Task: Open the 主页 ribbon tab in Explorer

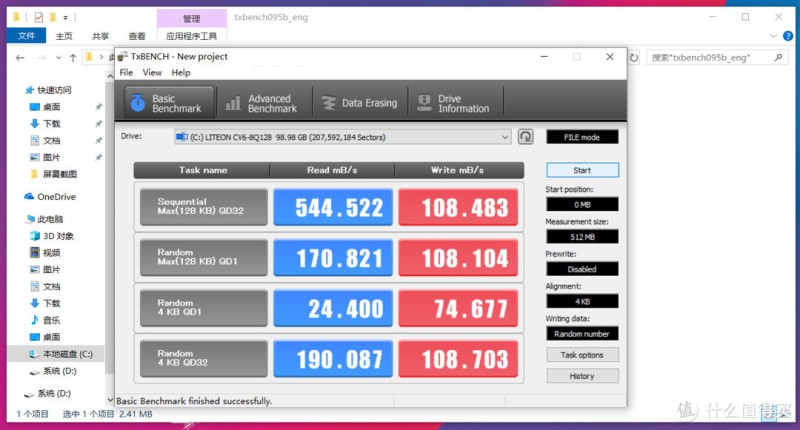Action: pos(64,36)
